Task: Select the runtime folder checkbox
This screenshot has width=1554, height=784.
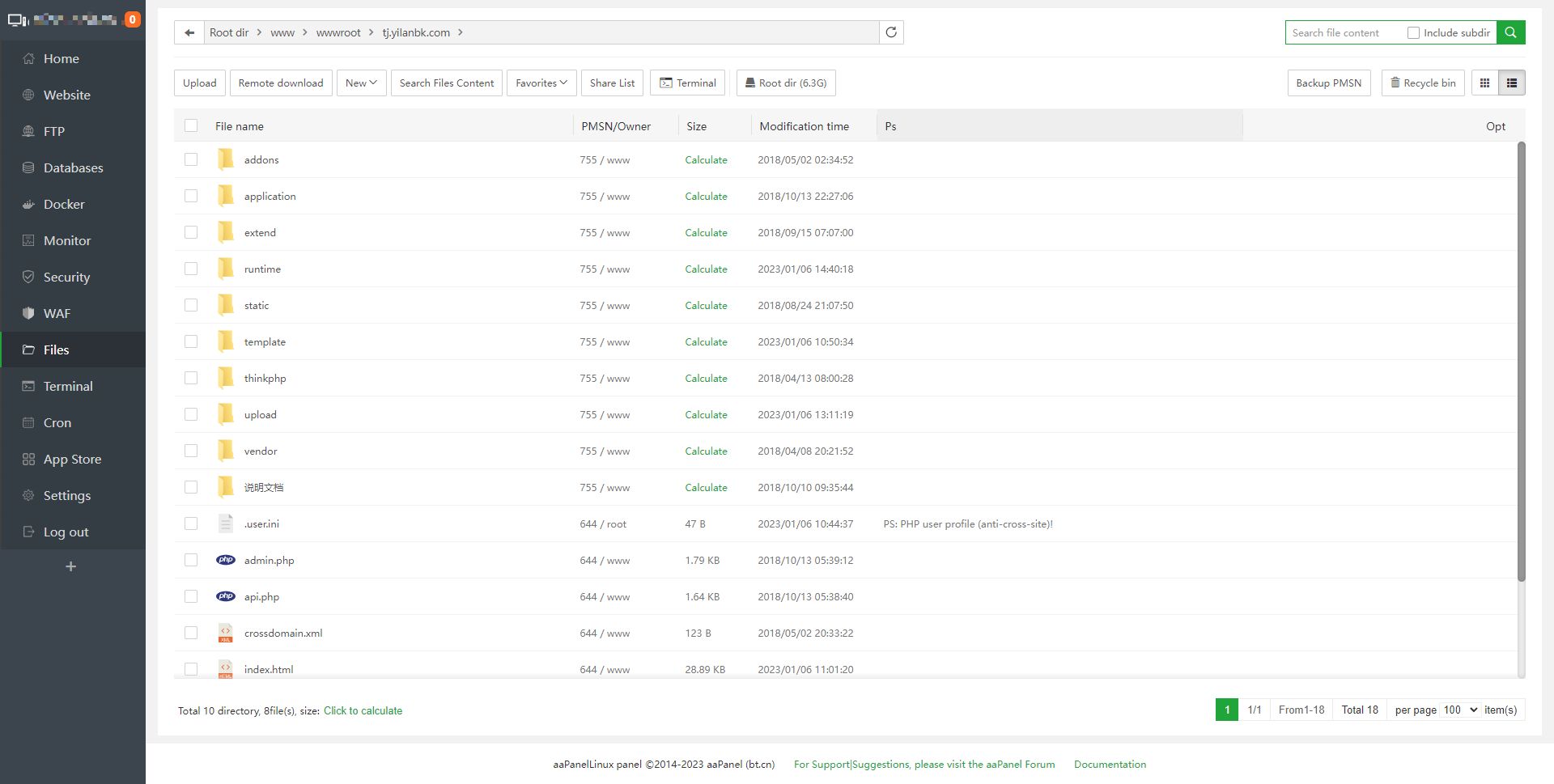Action: coord(191,269)
